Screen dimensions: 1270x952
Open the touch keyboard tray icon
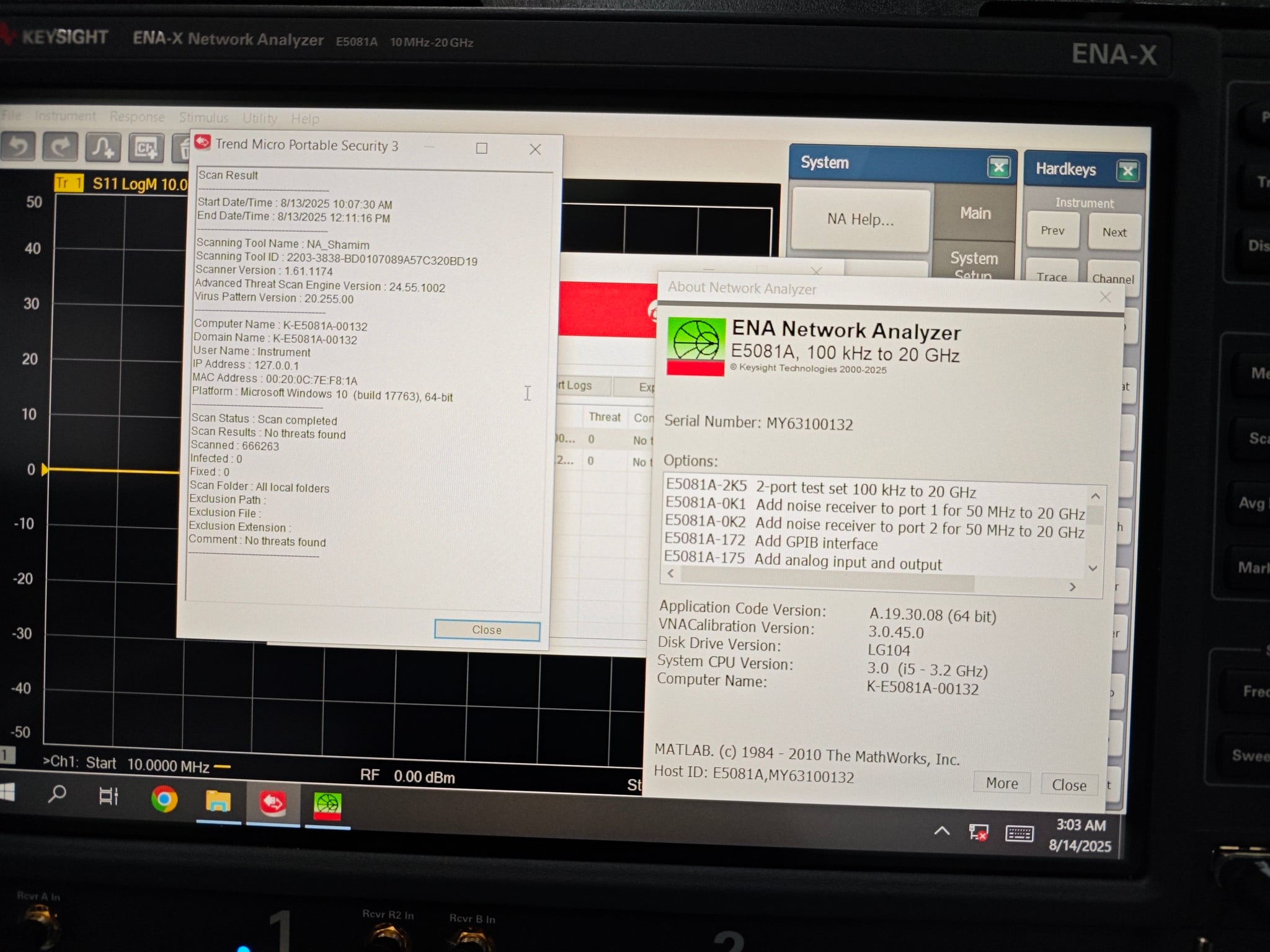[x=1019, y=834]
